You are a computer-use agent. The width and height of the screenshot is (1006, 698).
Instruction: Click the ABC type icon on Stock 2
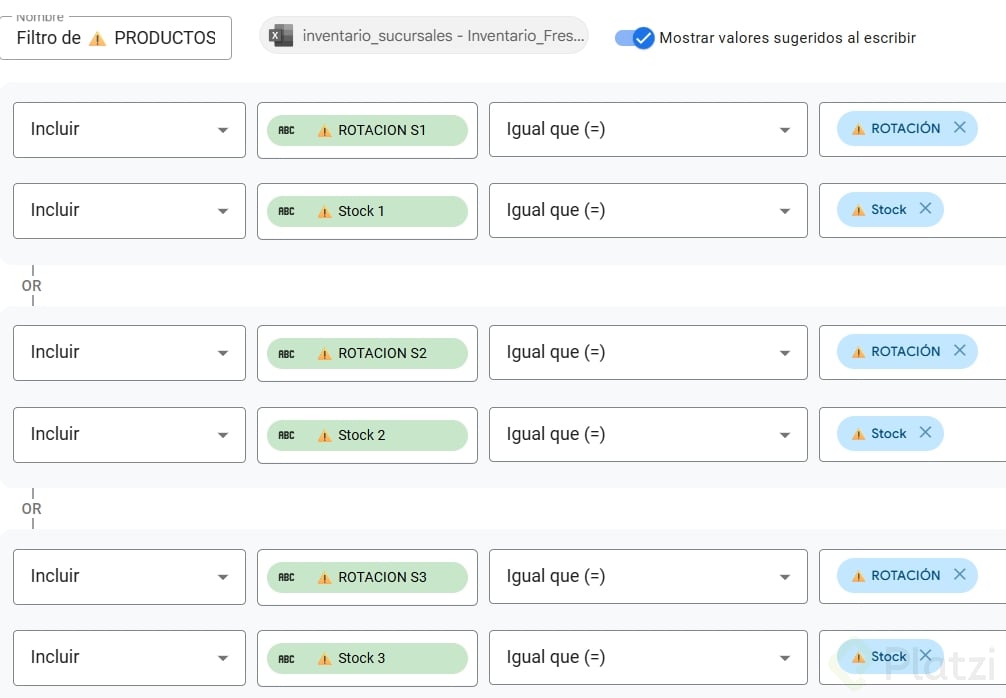pos(287,435)
